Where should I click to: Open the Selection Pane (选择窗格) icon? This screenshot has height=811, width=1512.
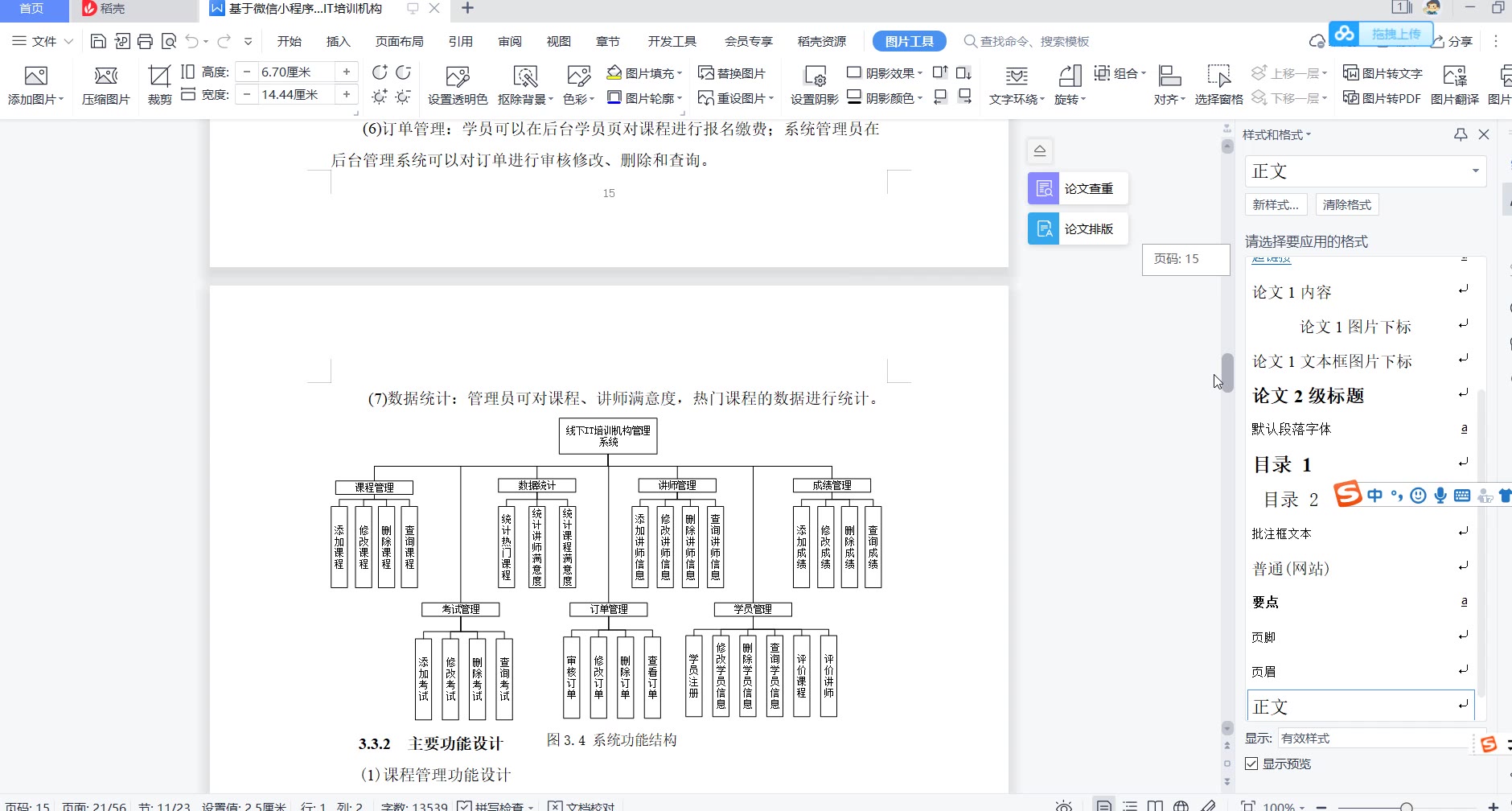(x=1218, y=77)
